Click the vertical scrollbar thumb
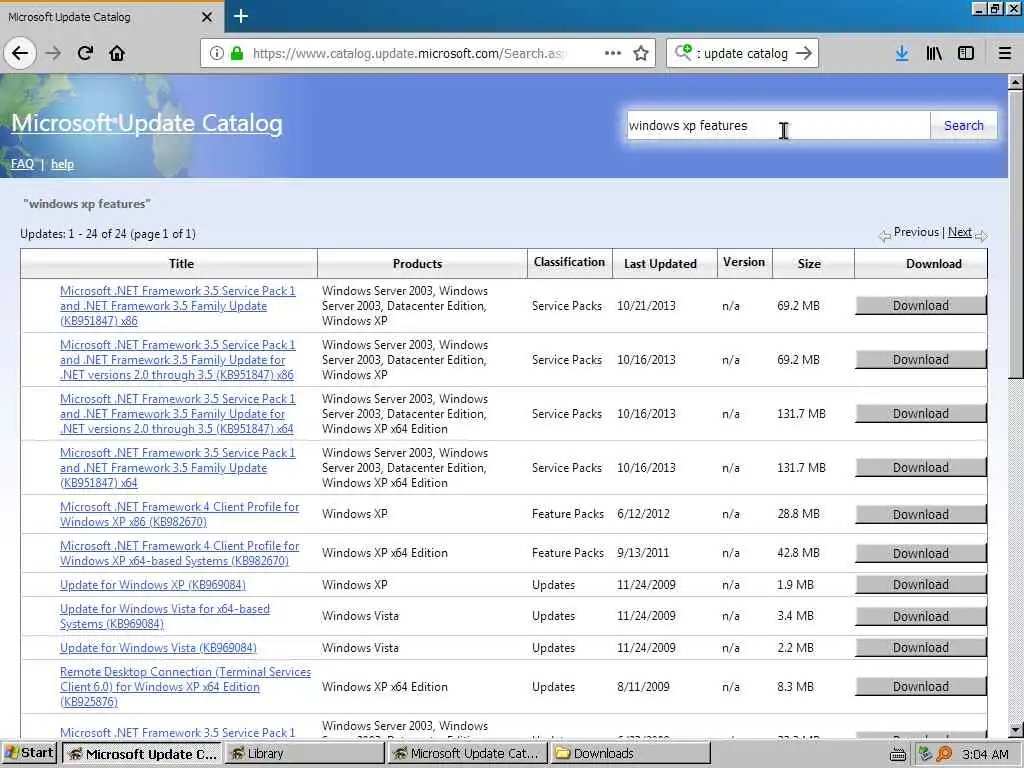This screenshot has width=1024, height=768. (x=1015, y=234)
